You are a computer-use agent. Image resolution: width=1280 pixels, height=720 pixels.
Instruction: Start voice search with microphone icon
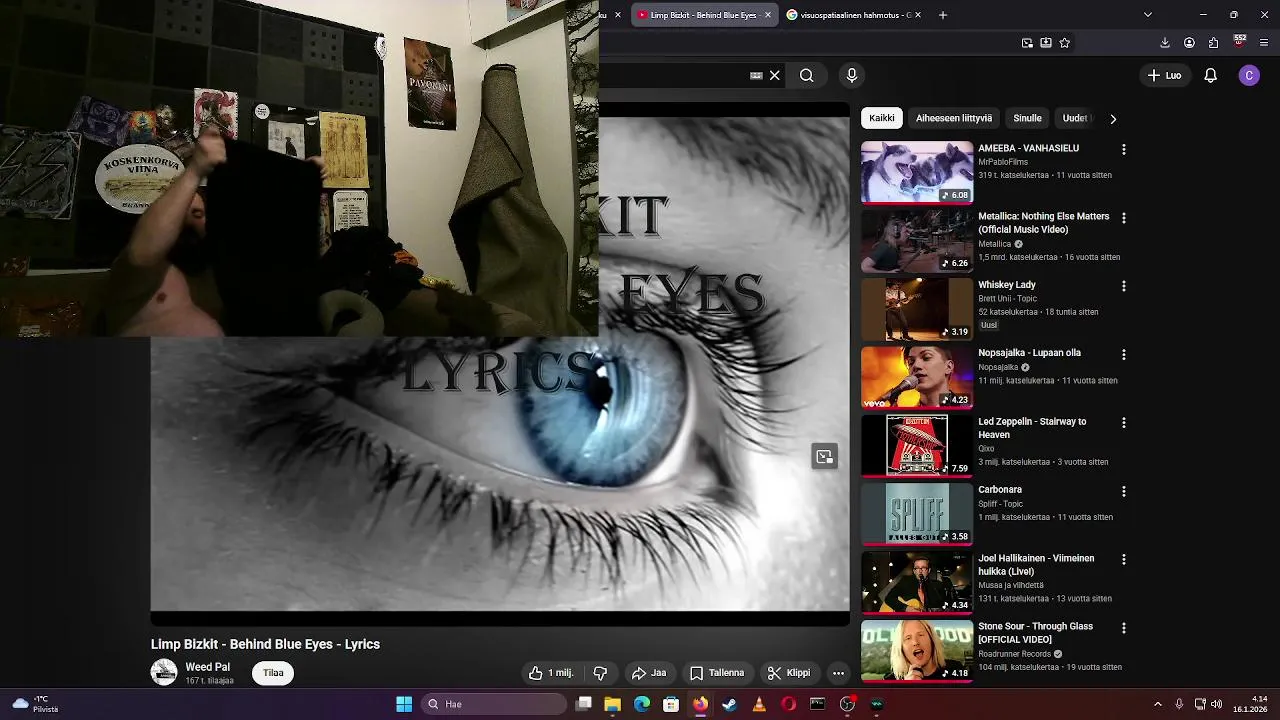pos(852,75)
